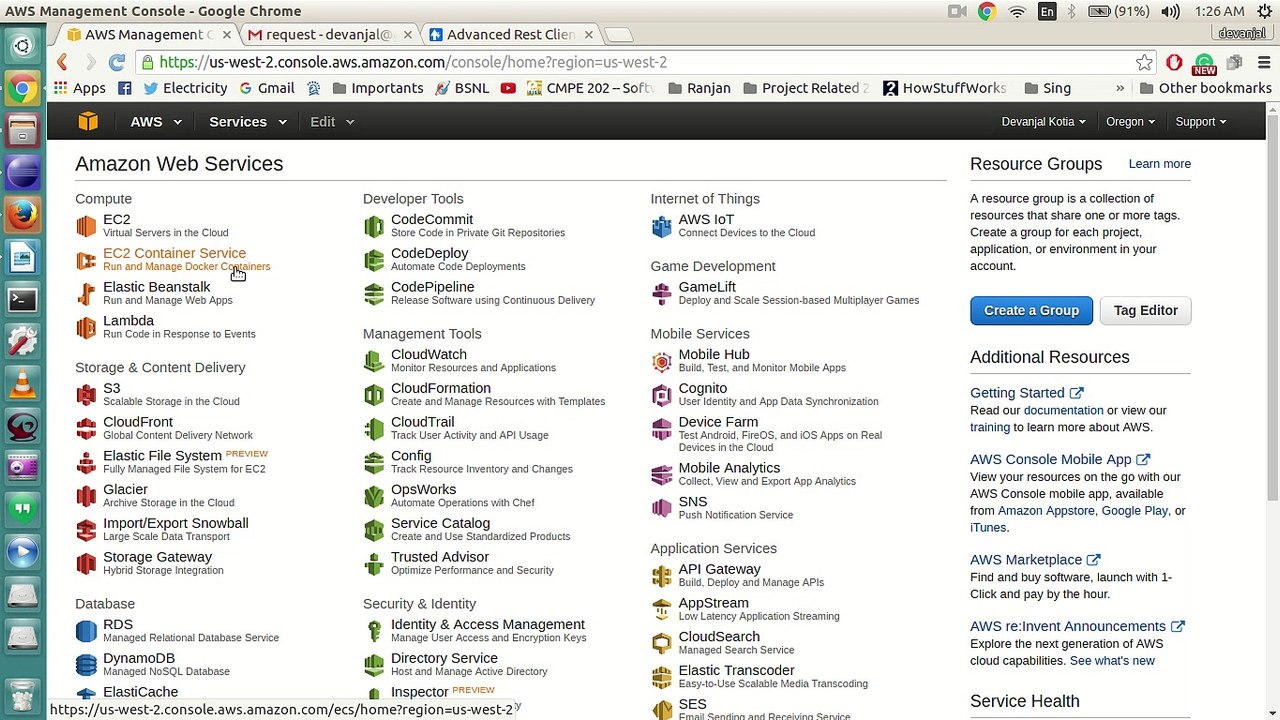The height and width of the screenshot is (720, 1280).
Task: Expand the Oregon region selector
Action: (x=1130, y=122)
